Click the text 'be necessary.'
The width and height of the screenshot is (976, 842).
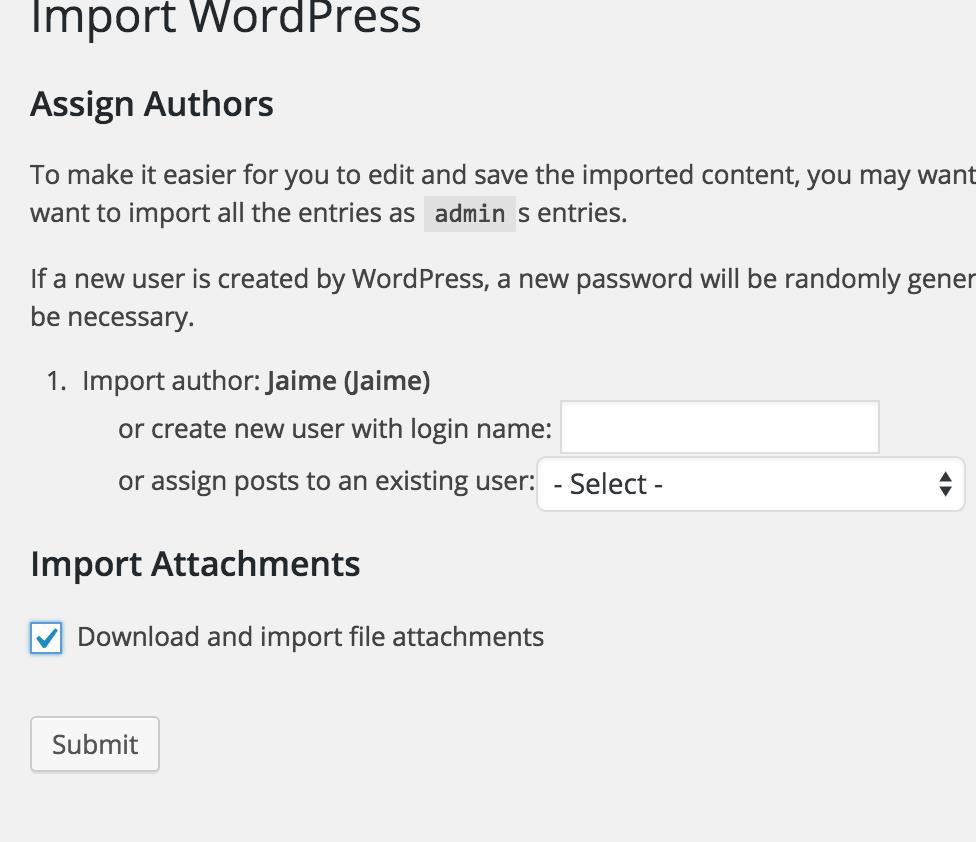tap(112, 317)
